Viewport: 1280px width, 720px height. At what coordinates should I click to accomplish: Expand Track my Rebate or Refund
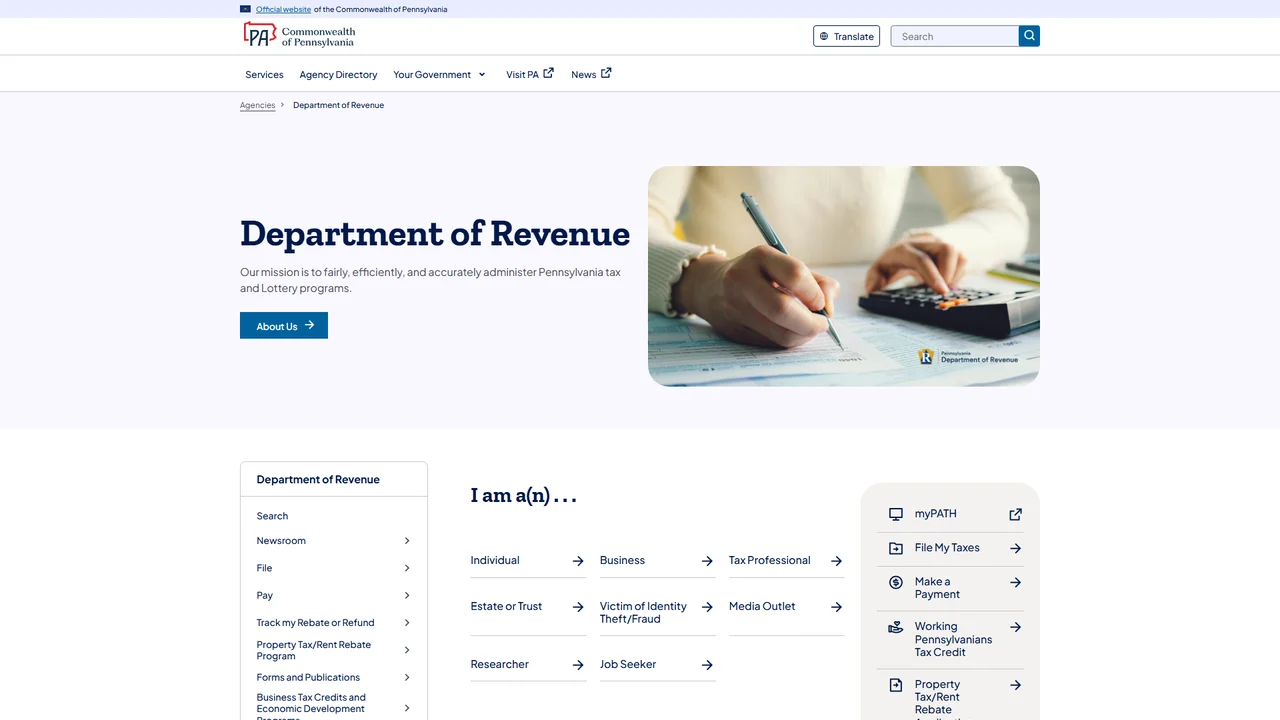(x=407, y=622)
